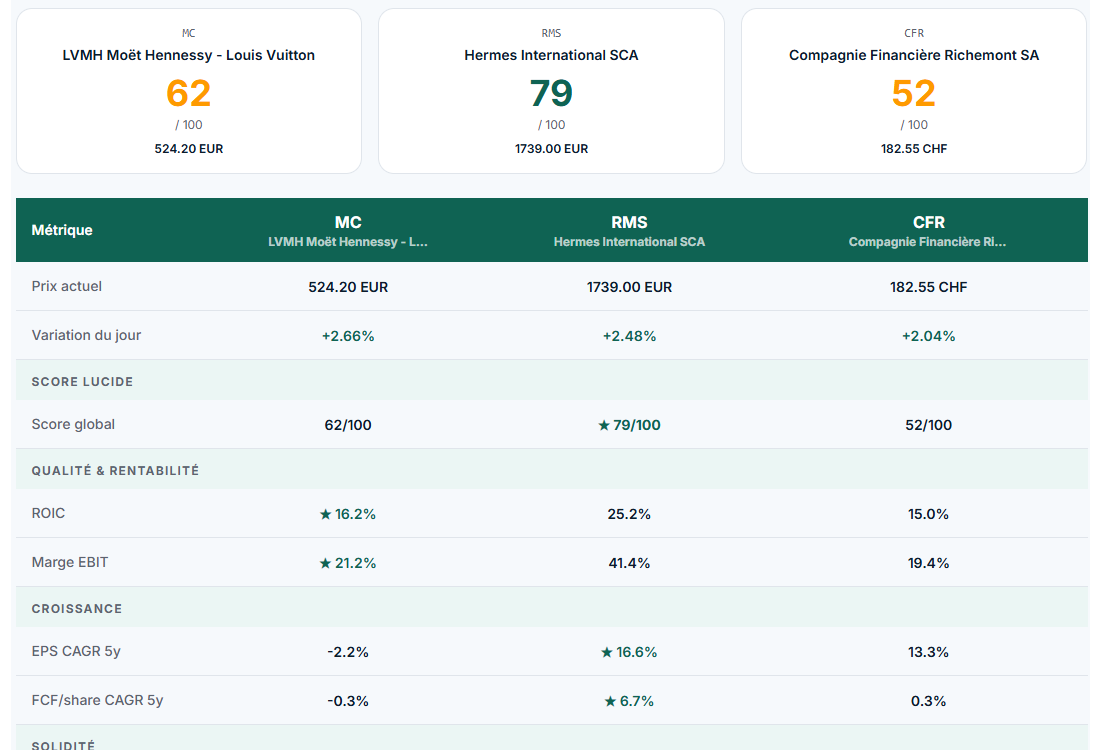The height and width of the screenshot is (750, 1100).
Task: Select the CFR column header
Action: pos(928,231)
